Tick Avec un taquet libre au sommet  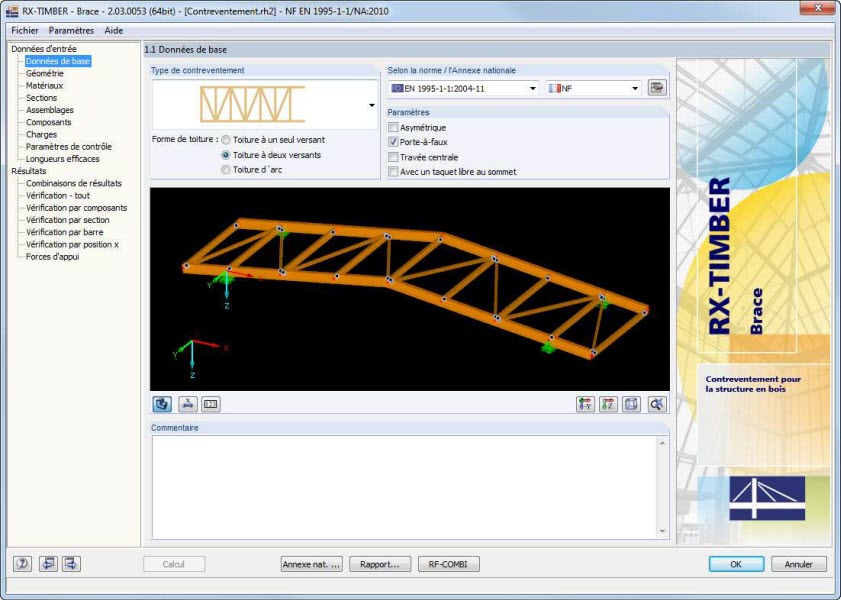tap(393, 172)
